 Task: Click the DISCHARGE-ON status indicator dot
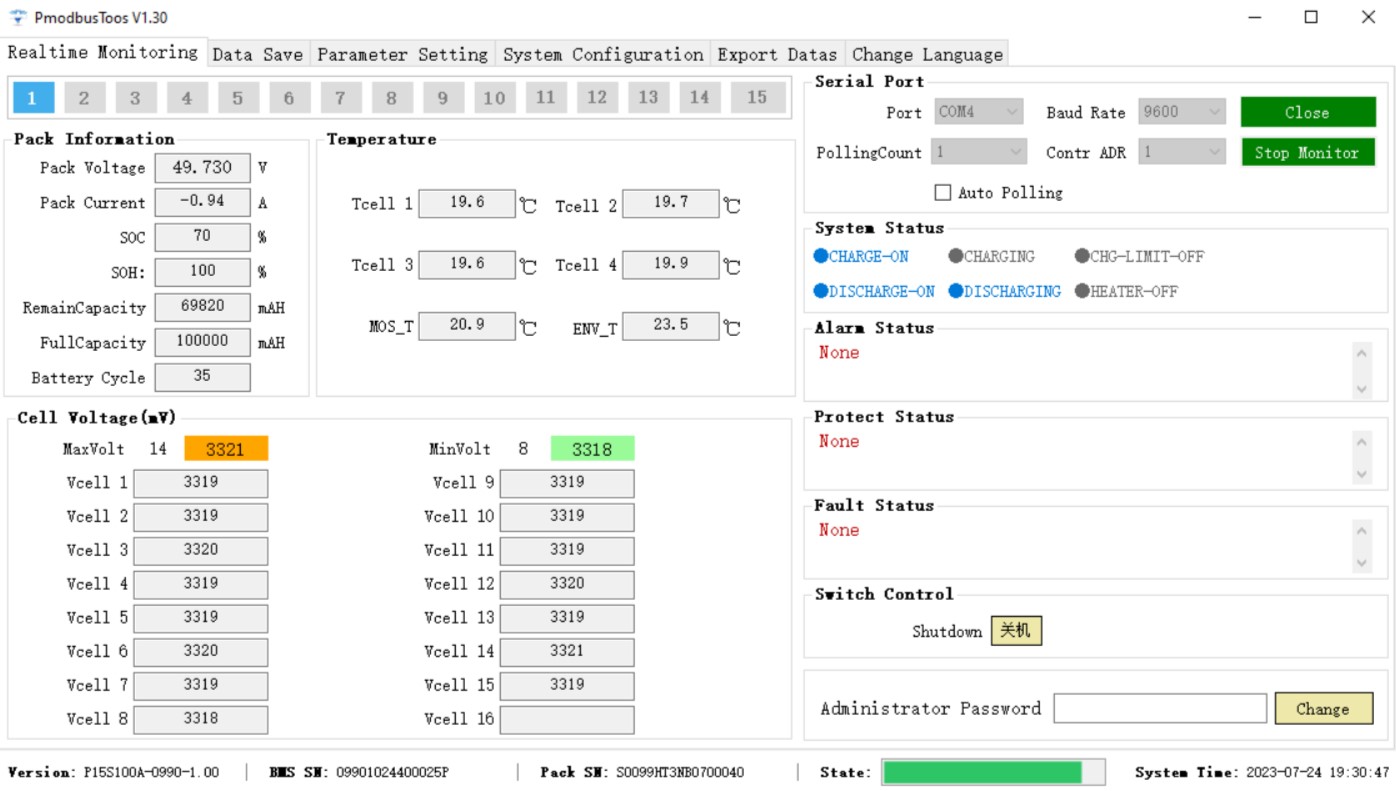click(821, 292)
